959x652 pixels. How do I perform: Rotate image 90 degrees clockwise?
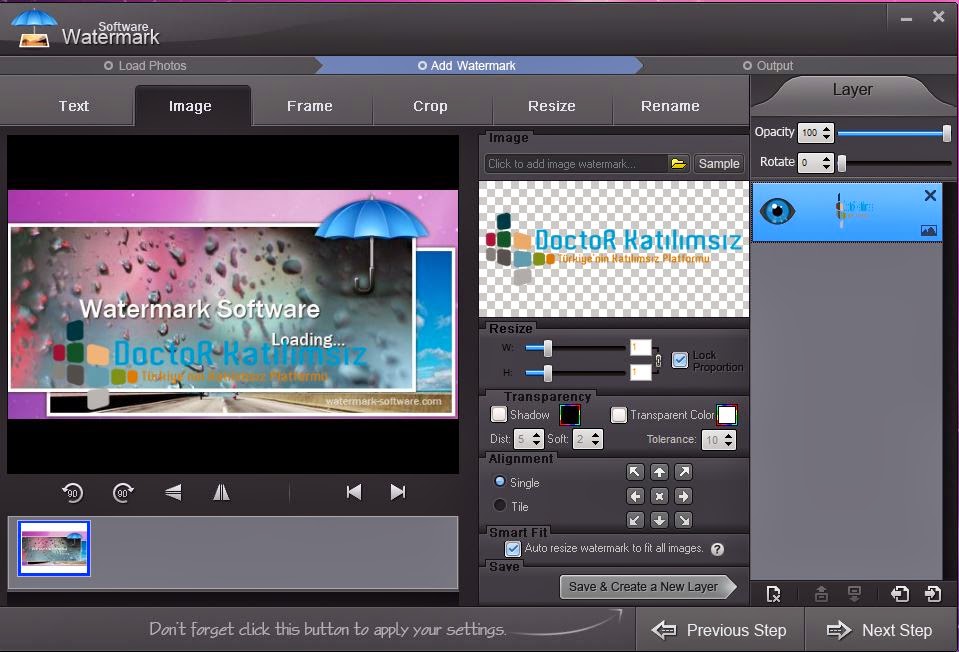[123, 492]
